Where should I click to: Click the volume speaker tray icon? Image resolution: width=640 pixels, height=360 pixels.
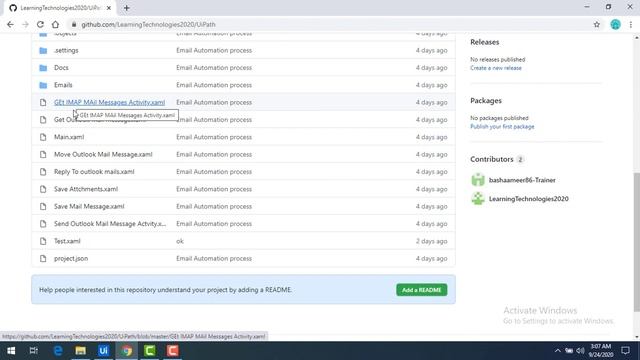tap(580, 351)
